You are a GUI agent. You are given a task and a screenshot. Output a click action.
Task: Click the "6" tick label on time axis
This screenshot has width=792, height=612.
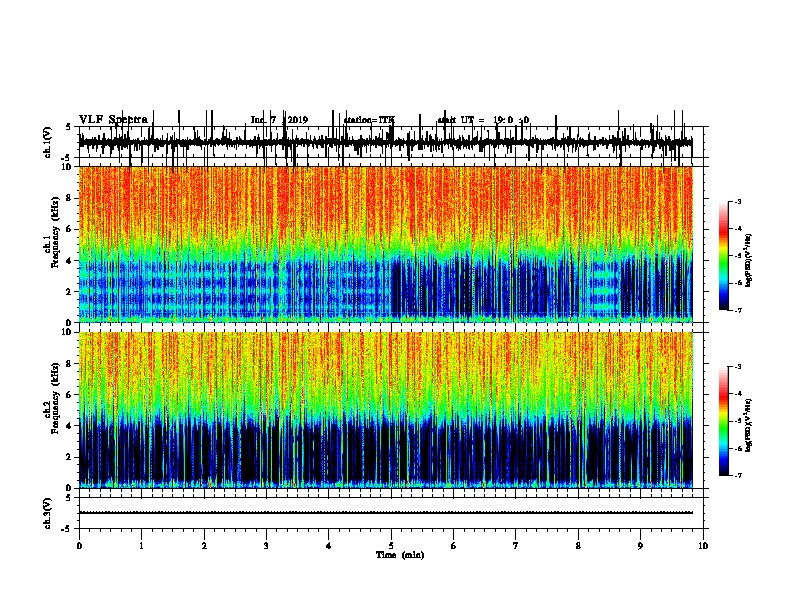click(454, 546)
